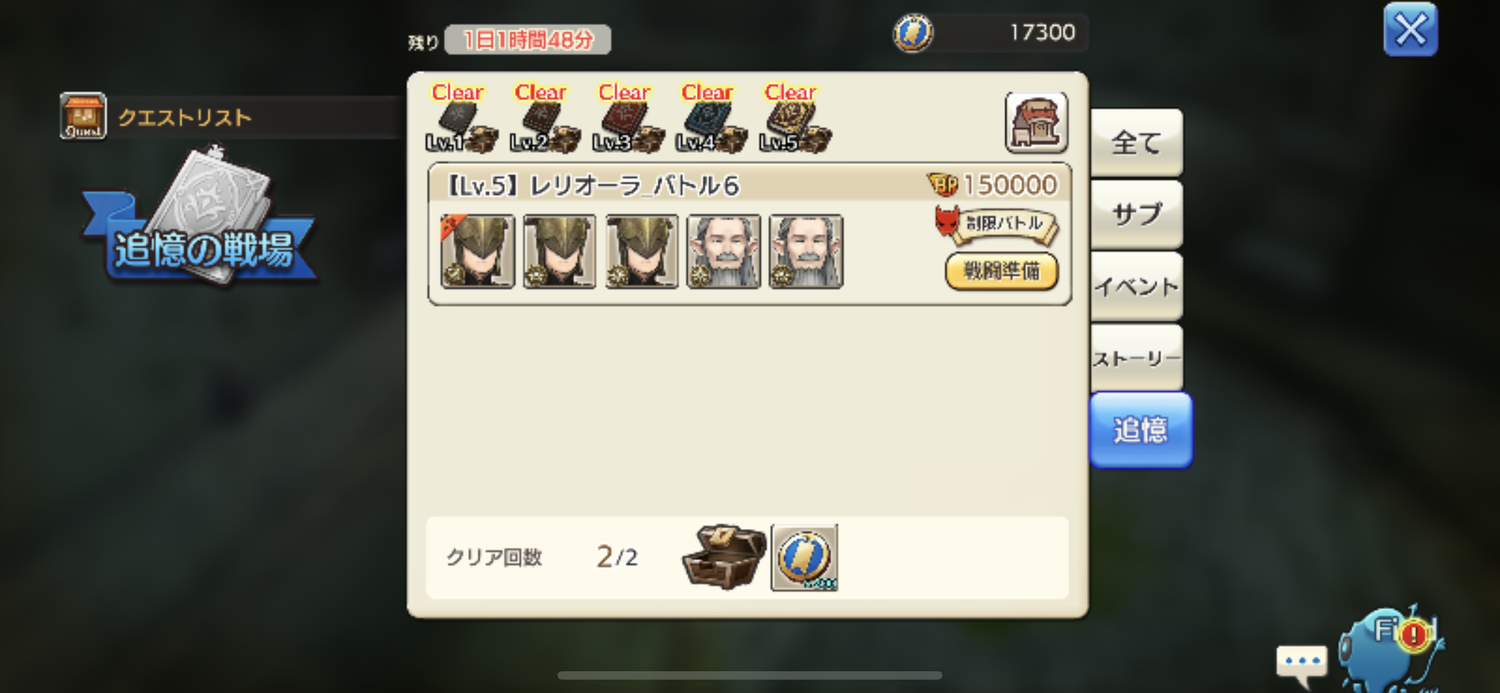Select the 追憶 tab
This screenshot has height=693, width=1500.
(1140, 430)
